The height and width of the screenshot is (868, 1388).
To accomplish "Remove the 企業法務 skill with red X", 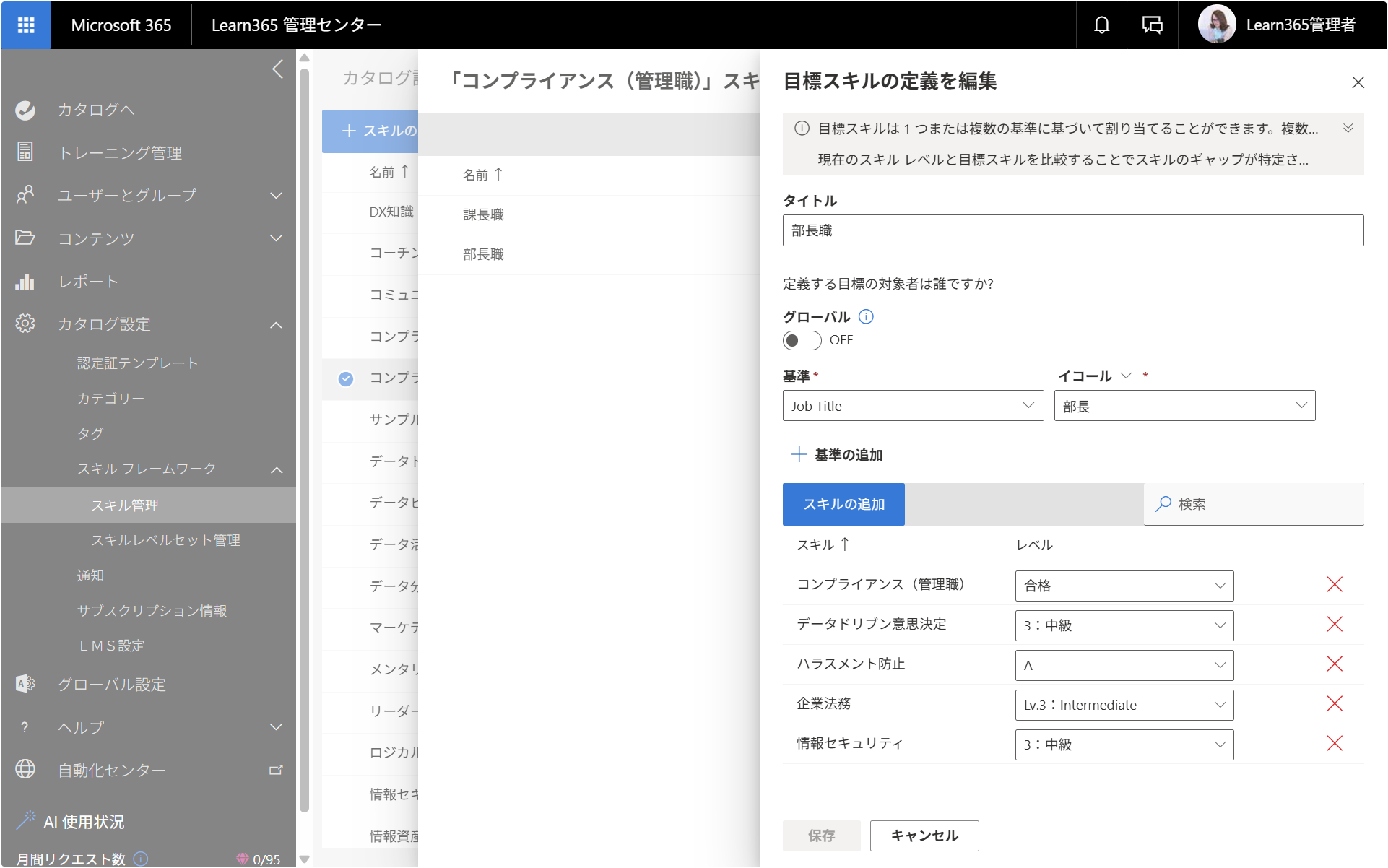I will [x=1334, y=704].
